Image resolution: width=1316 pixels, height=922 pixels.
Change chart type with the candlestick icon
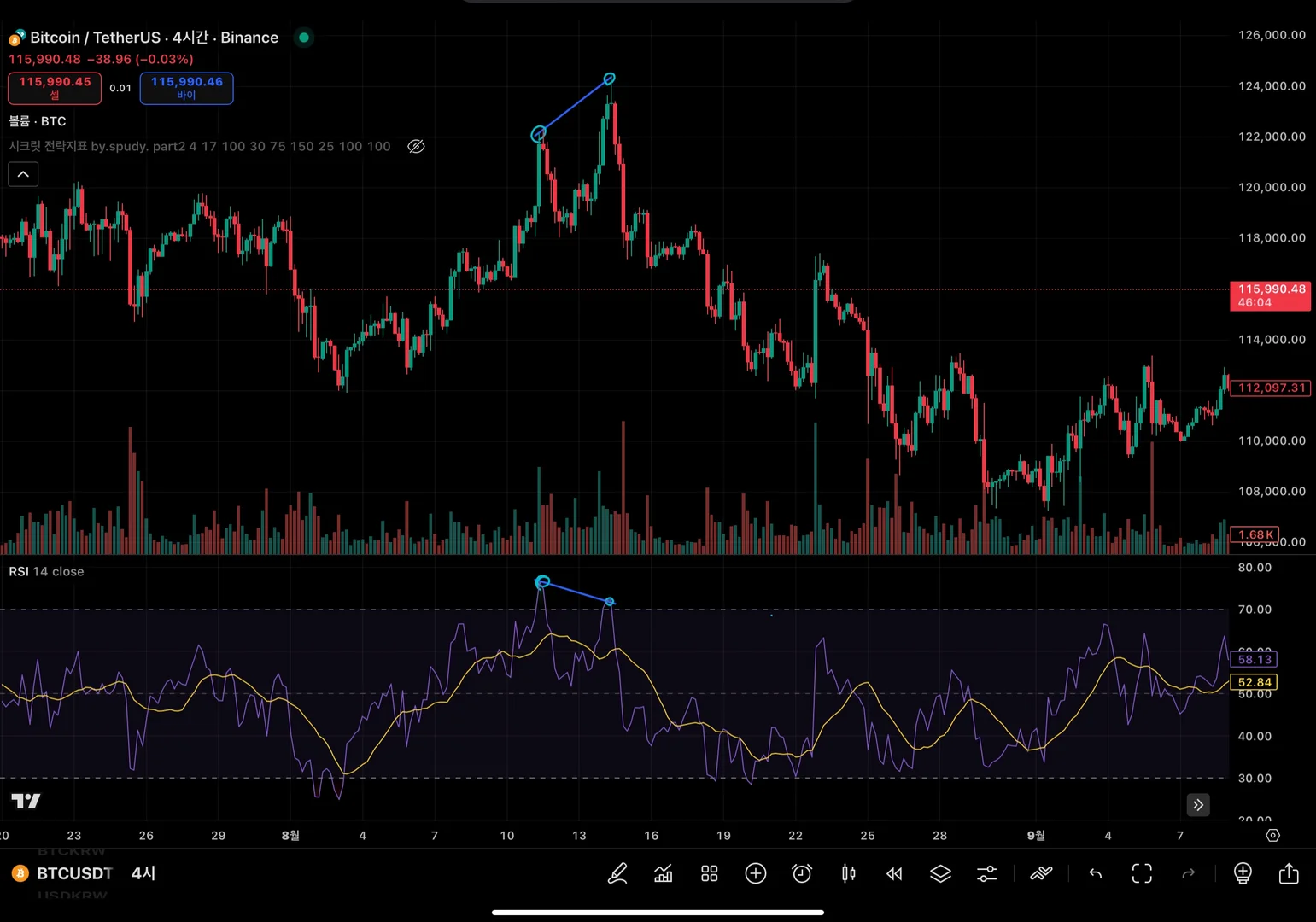(x=848, y=873)
